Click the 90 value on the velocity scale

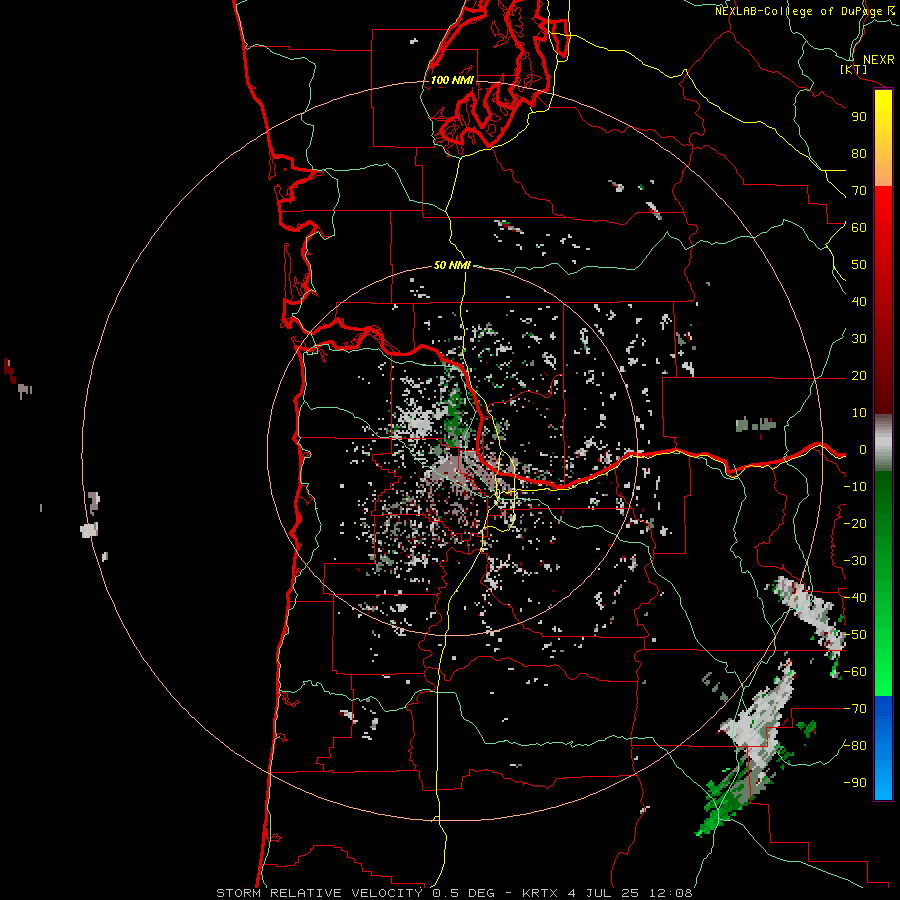coord(859,117)
